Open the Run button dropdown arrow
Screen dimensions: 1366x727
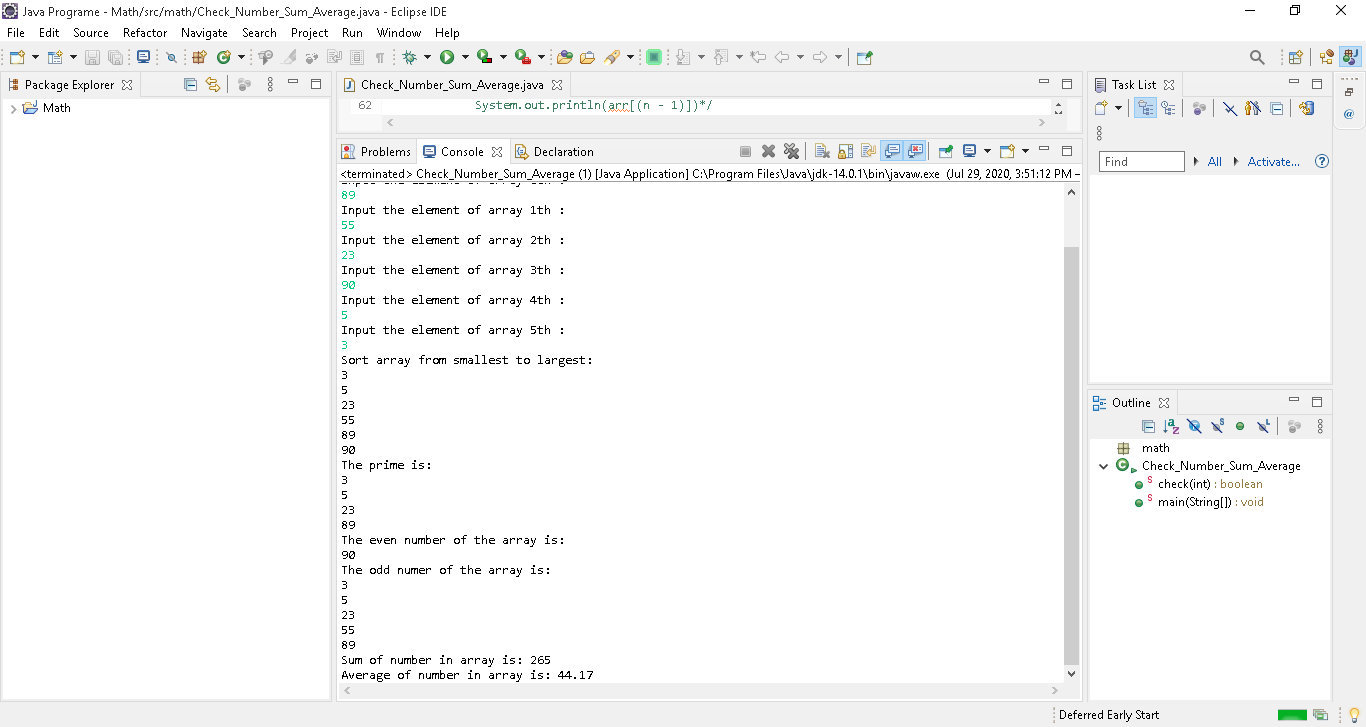[x=465, y=57]
